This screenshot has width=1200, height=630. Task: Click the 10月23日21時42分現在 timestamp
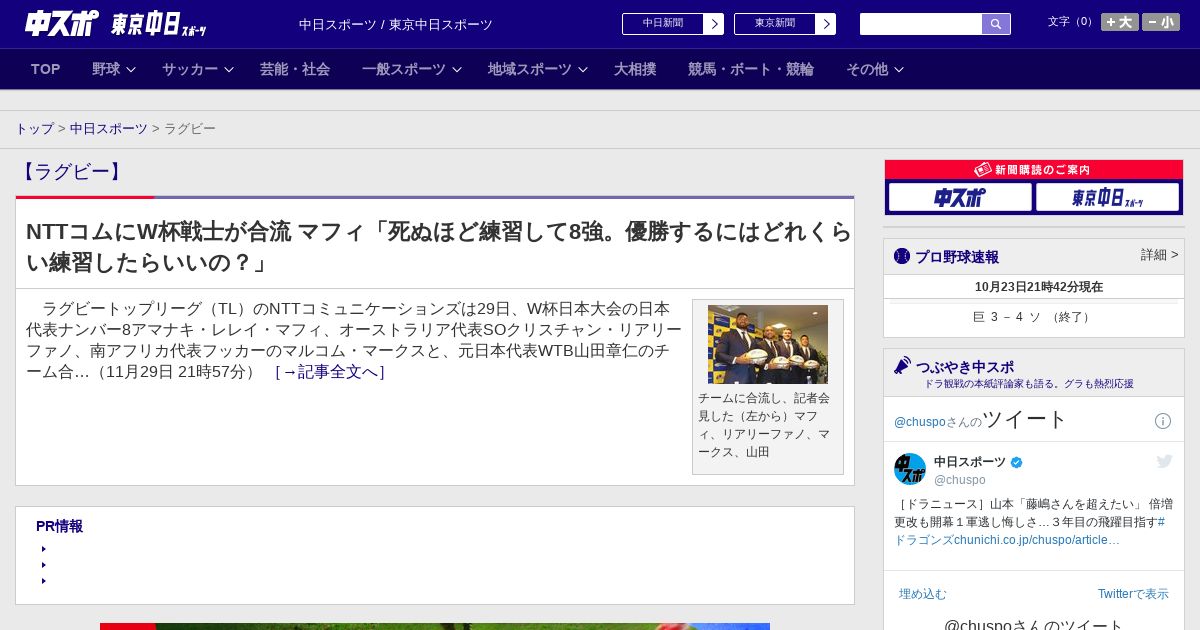click(x=1039, y=287)
